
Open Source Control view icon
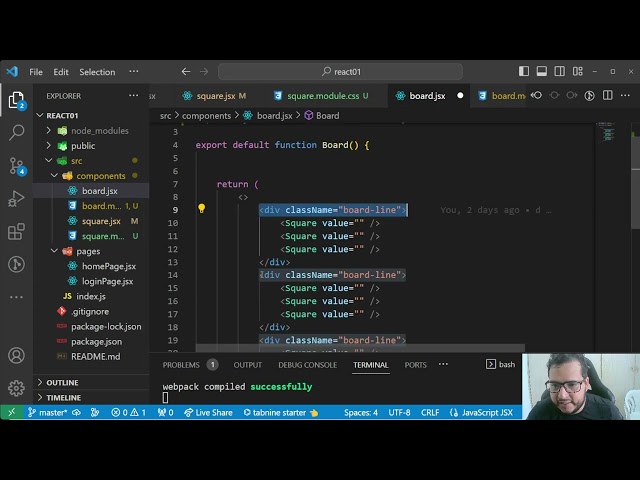16,166
